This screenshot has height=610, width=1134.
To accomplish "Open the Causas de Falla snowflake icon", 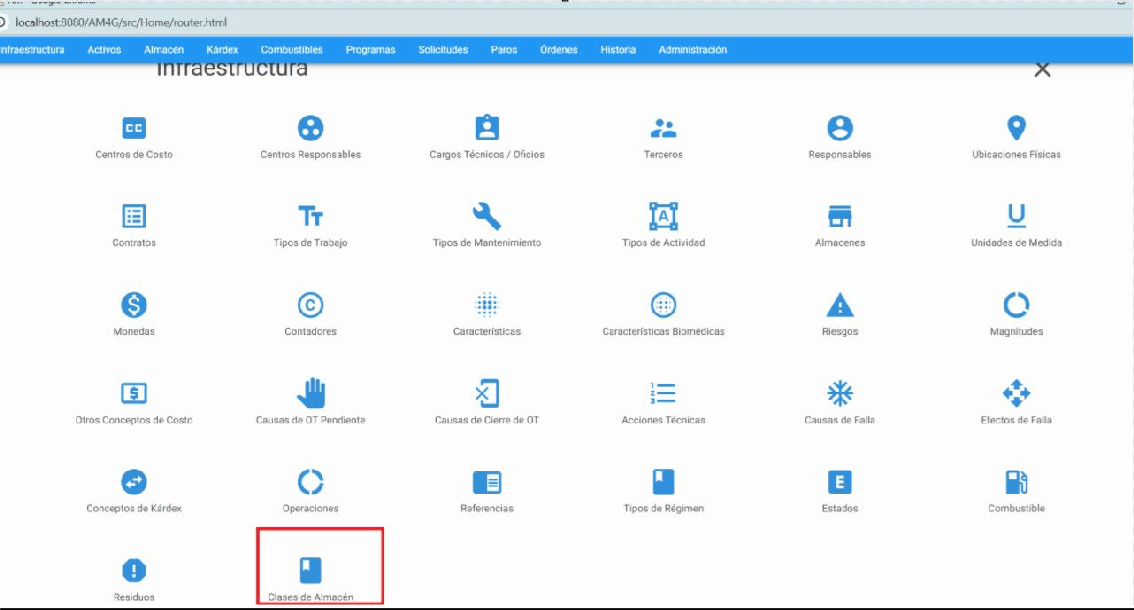I will tap(840, 393).
